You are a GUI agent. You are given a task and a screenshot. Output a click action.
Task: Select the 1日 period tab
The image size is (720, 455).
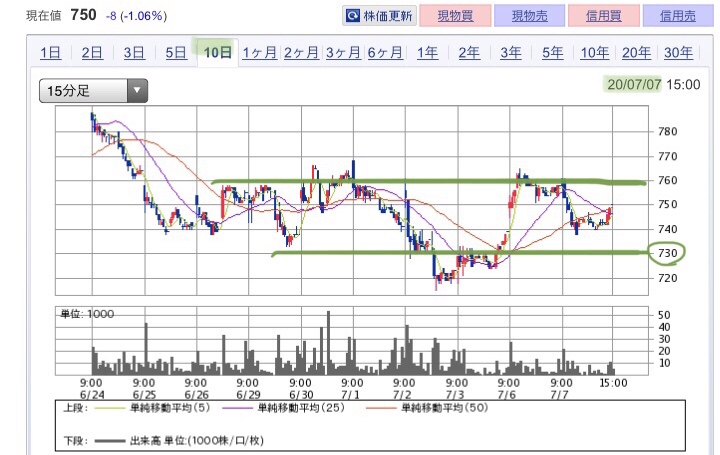tap(51, 53)
